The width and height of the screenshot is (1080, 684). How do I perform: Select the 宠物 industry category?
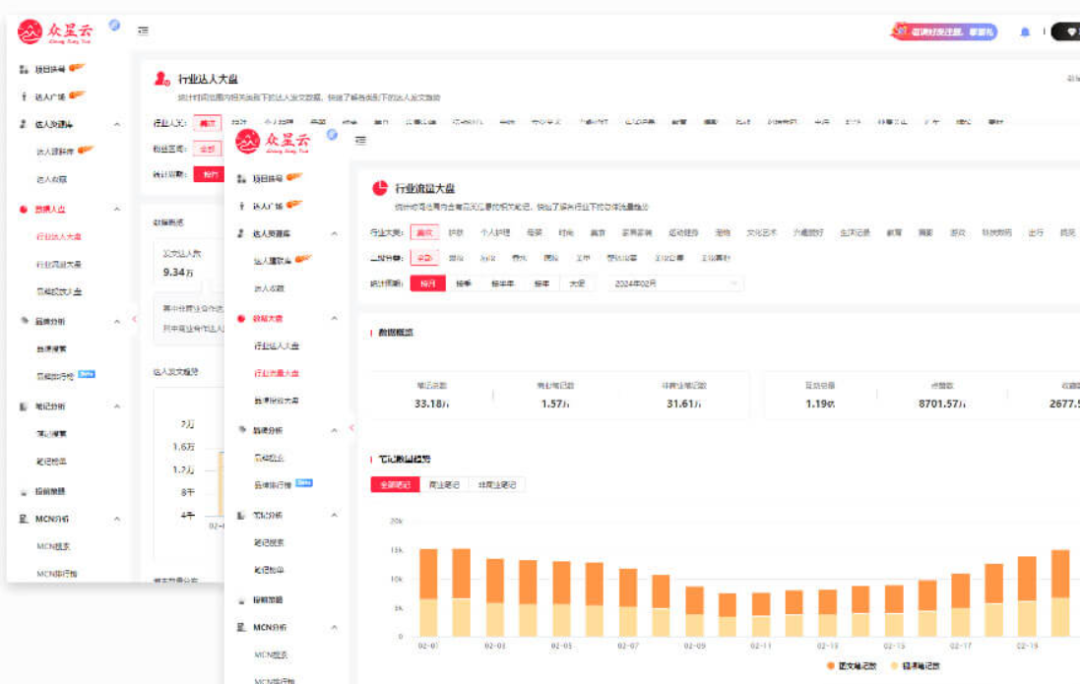click(x=723, y=233)
